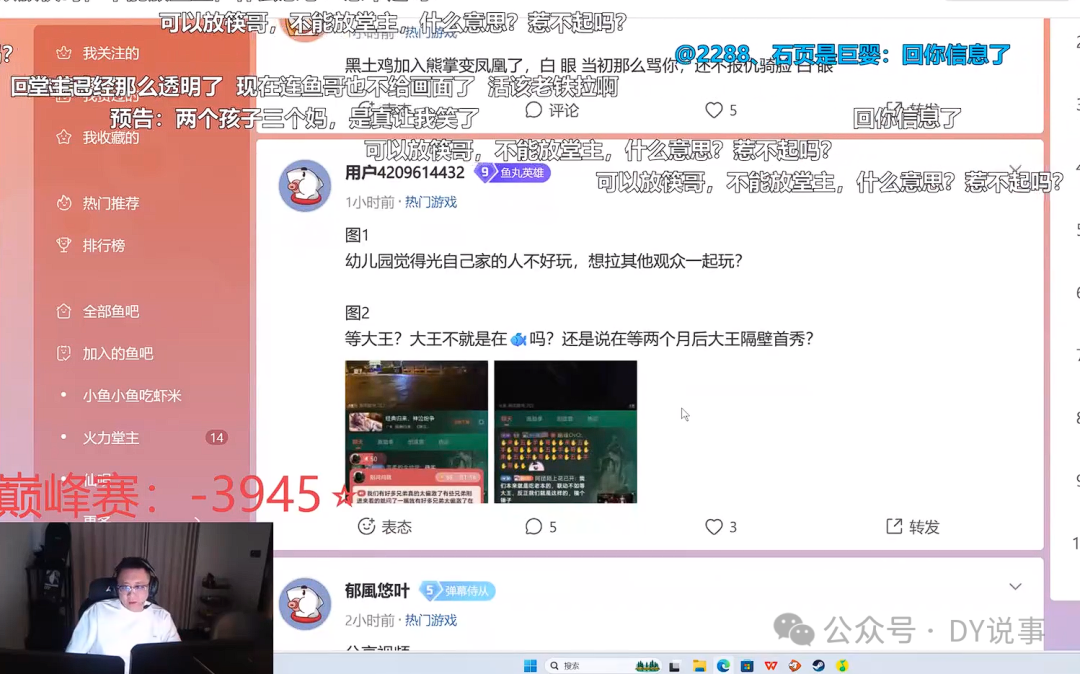Screen dimensions: 1080x674
Task: Open 全部鱼吧 list
Action: coord(110,311)
